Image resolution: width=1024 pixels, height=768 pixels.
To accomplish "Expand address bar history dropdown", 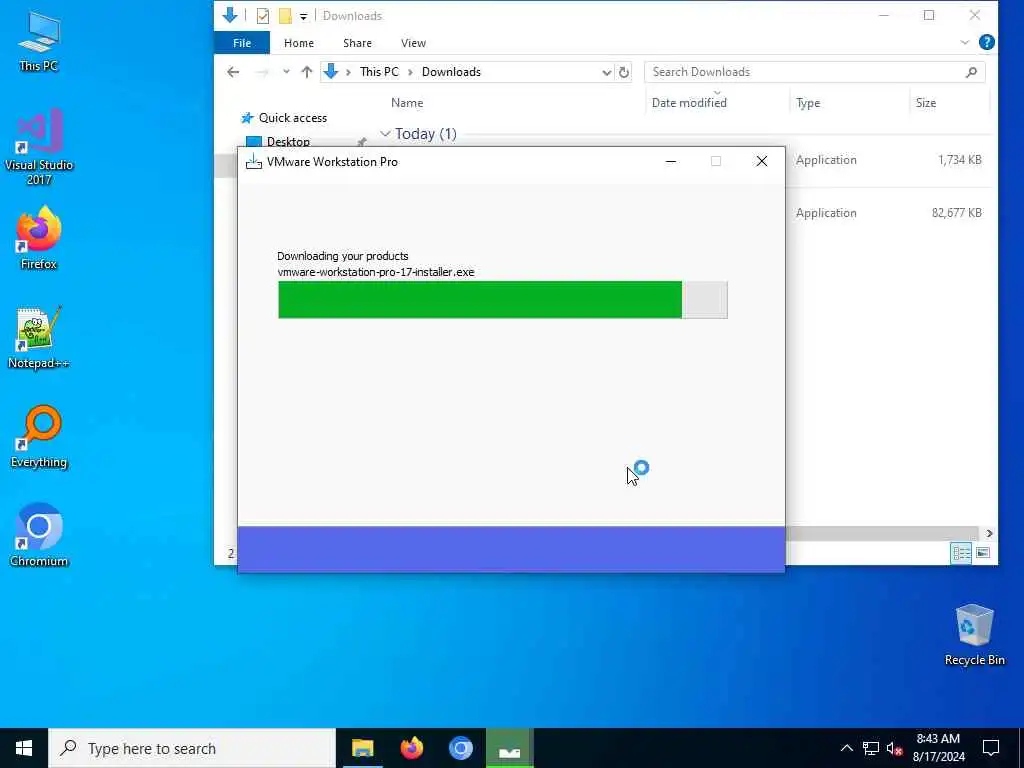I will pos(607,72).
